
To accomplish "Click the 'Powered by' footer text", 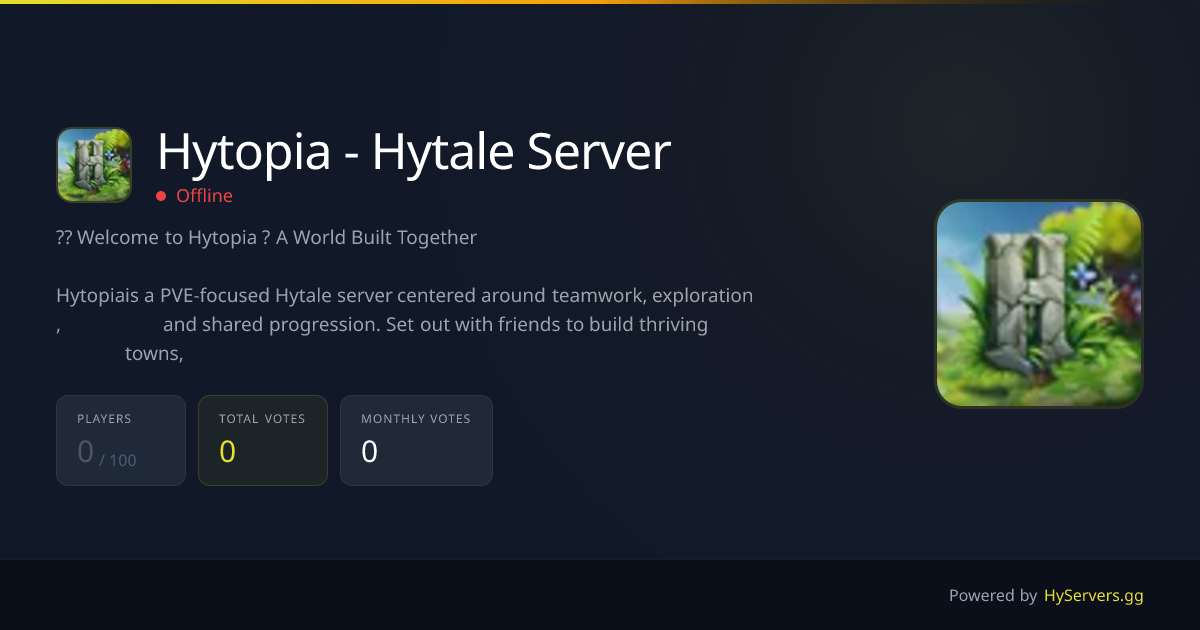I will click(992, 596).
